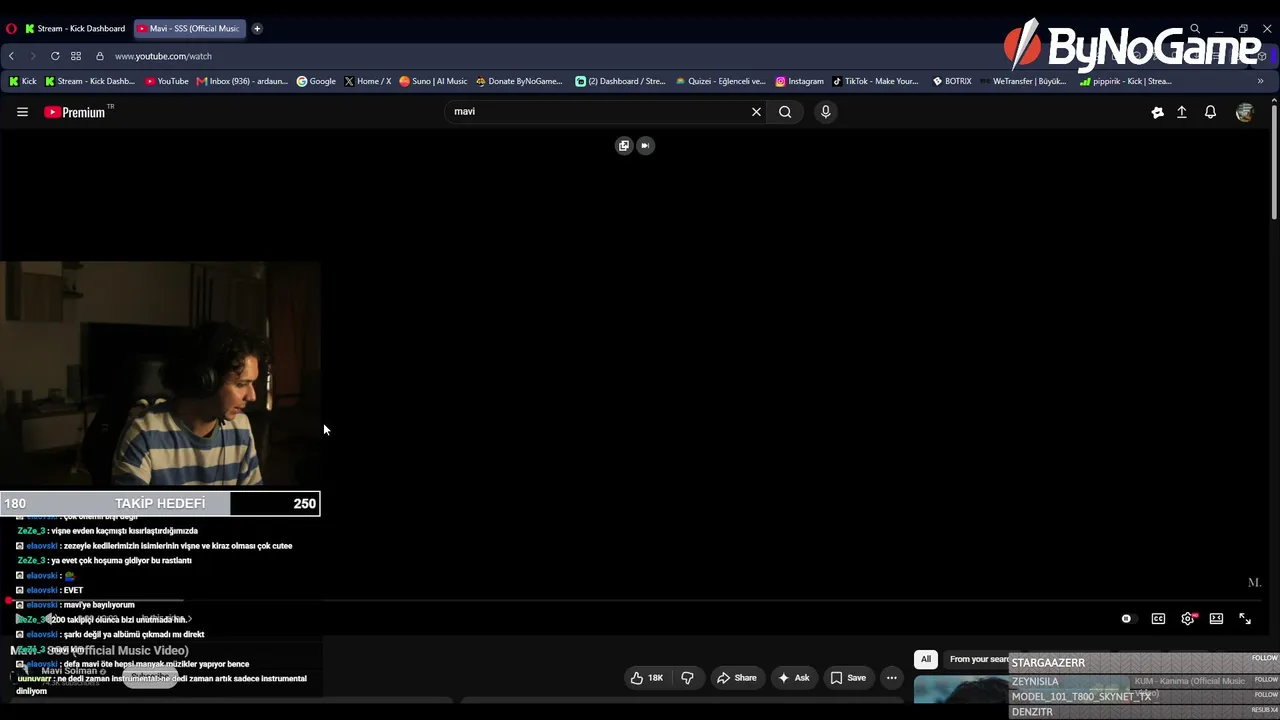Expand the hidden bookmarks overflow chevron
This screenshot has height=720, width=1280.
point(1260,82)
